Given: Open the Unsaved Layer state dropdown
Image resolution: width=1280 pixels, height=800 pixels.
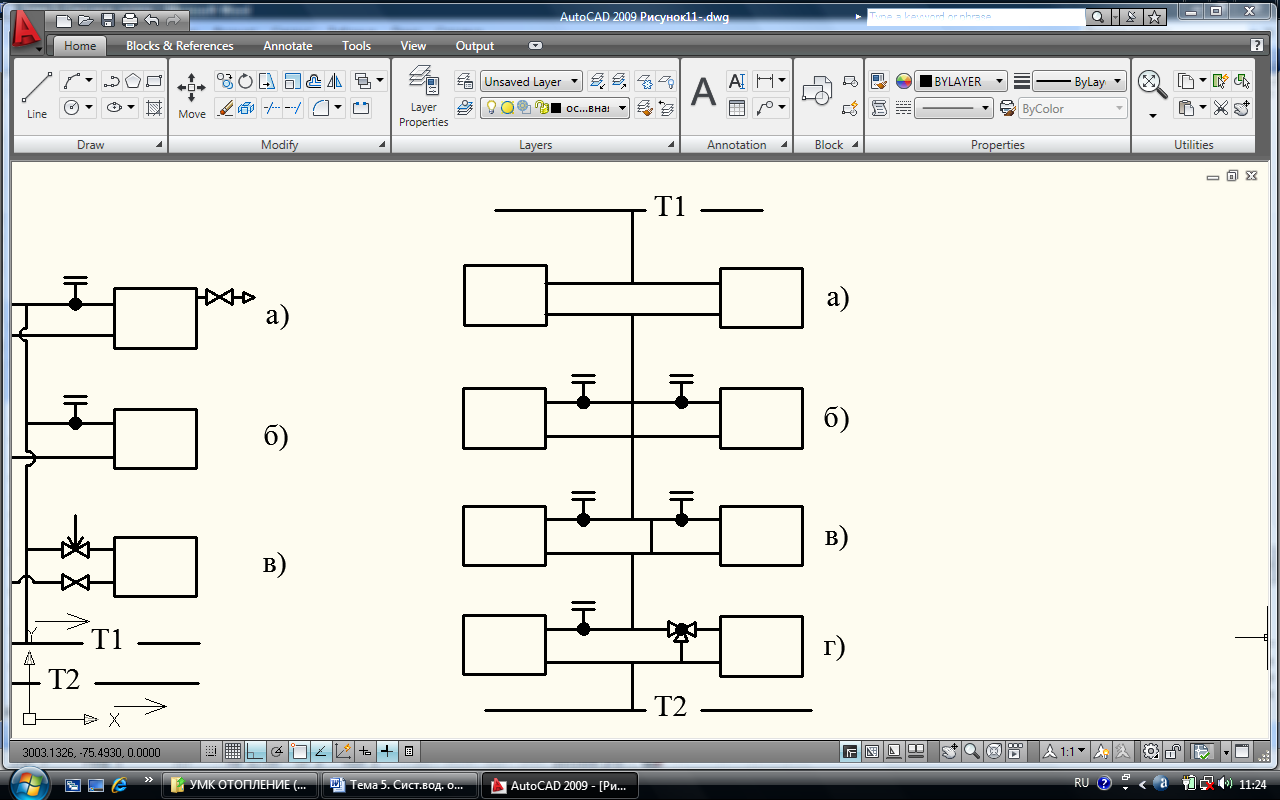Looking at the screenshot, I should 532,82.
